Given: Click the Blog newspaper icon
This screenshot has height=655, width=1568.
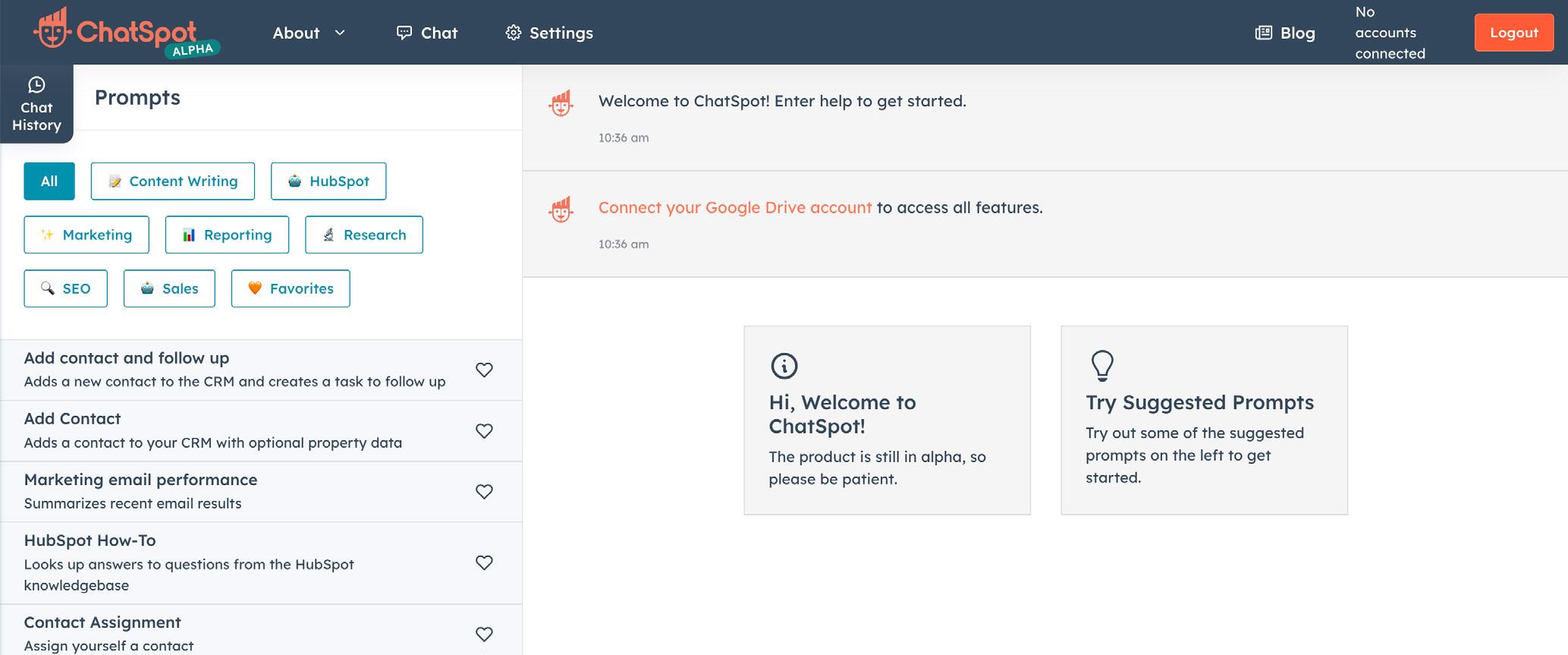Looking at the screenshot, I should point(1263,33).
